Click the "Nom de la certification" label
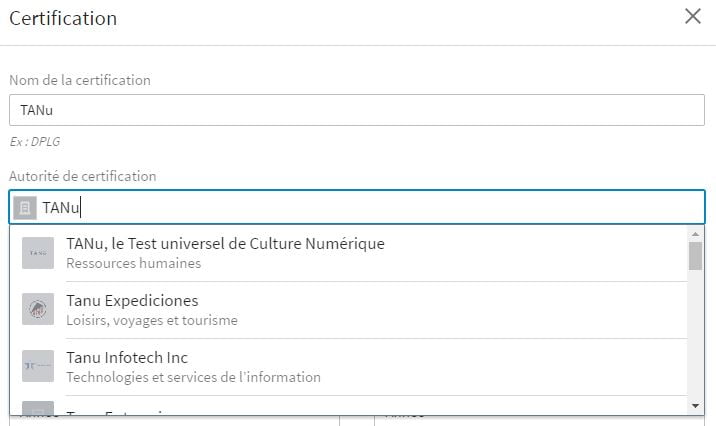716x426 pixels. [80, 80]
